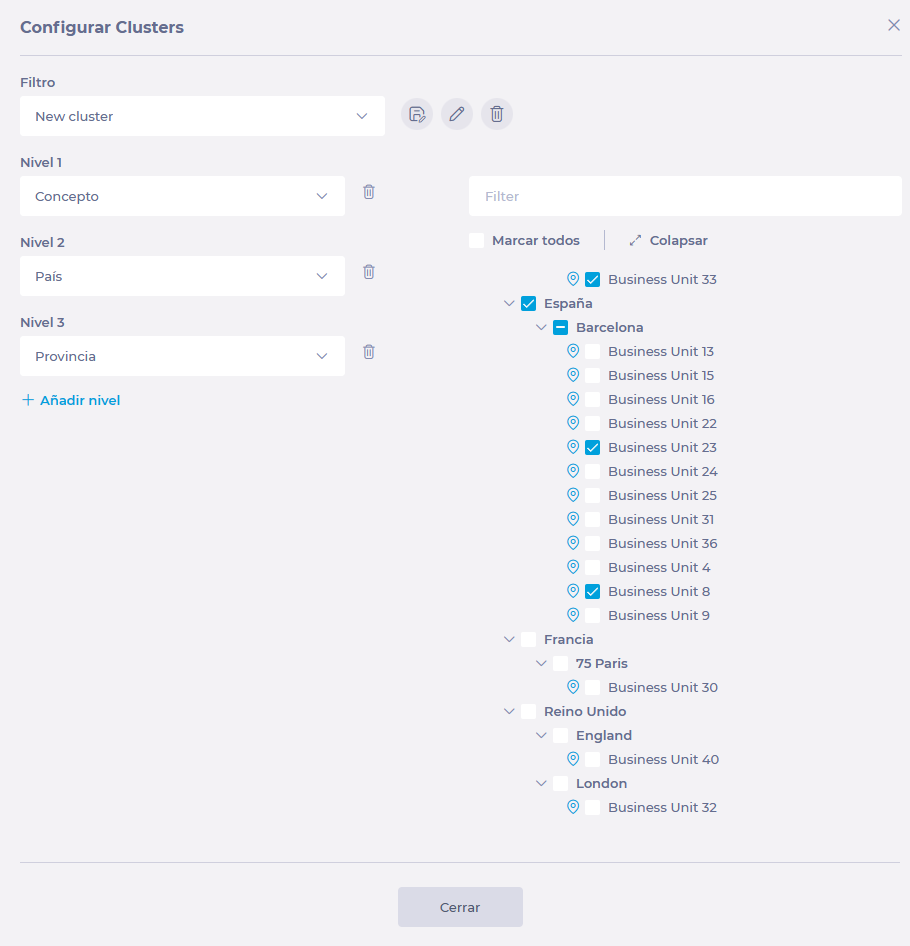Remove Nivel 2 with its trash icon

tap(369, 272)
